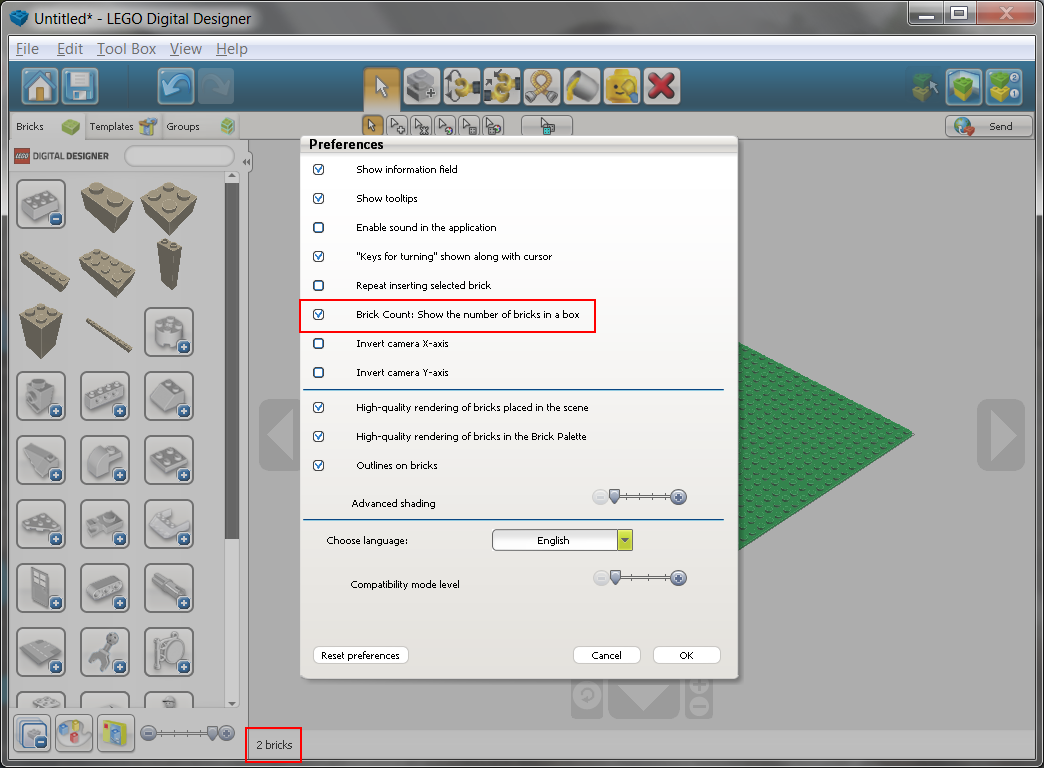The image size is (1044, 768).
Task: Expand the round brick category
Action: [x=169, y=332]
